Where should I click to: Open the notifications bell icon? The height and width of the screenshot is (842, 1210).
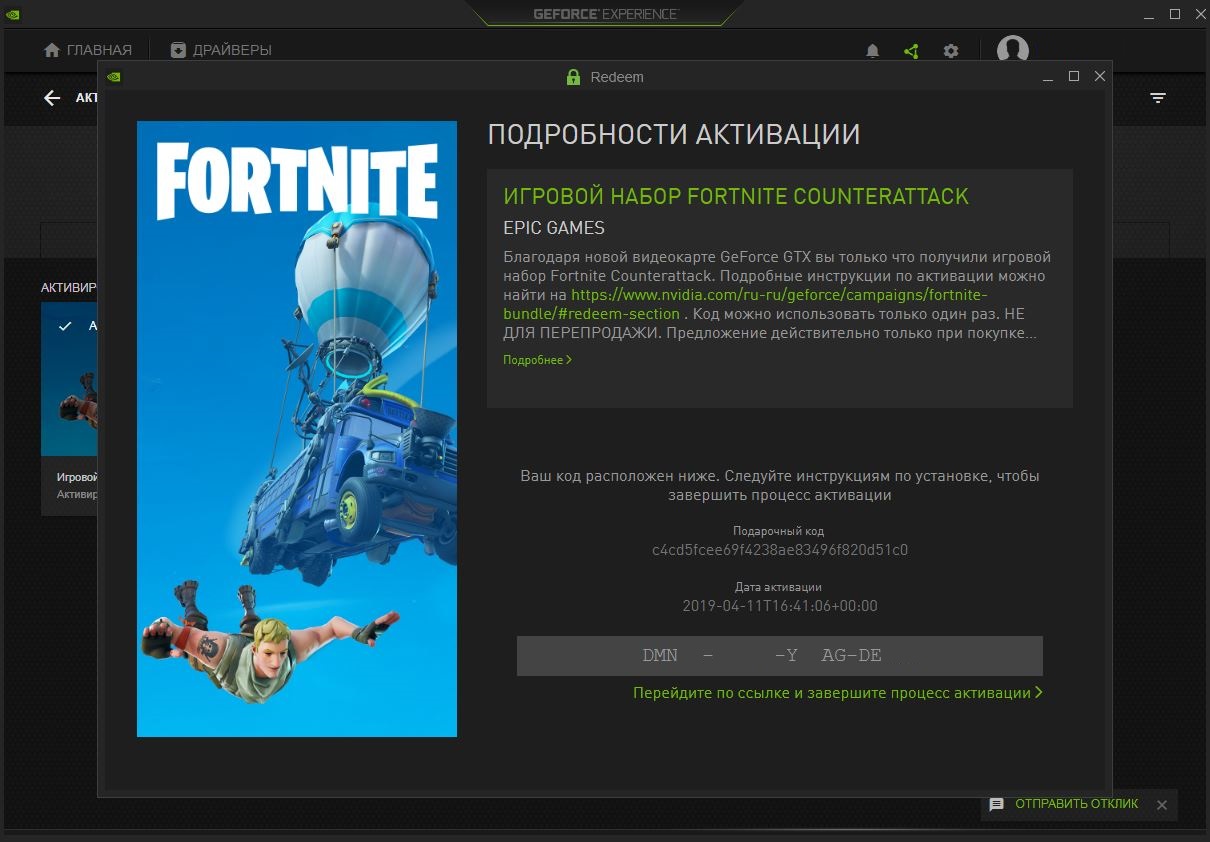(872, 50)
